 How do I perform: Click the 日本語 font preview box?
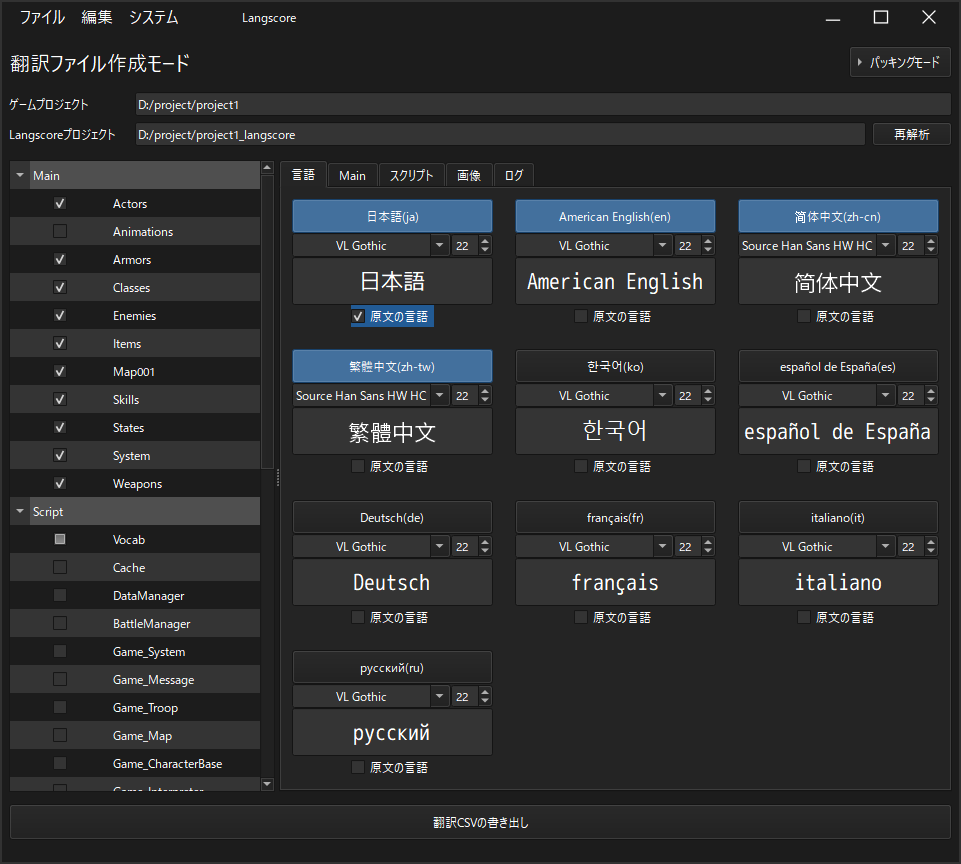click(x=392, y=281)
